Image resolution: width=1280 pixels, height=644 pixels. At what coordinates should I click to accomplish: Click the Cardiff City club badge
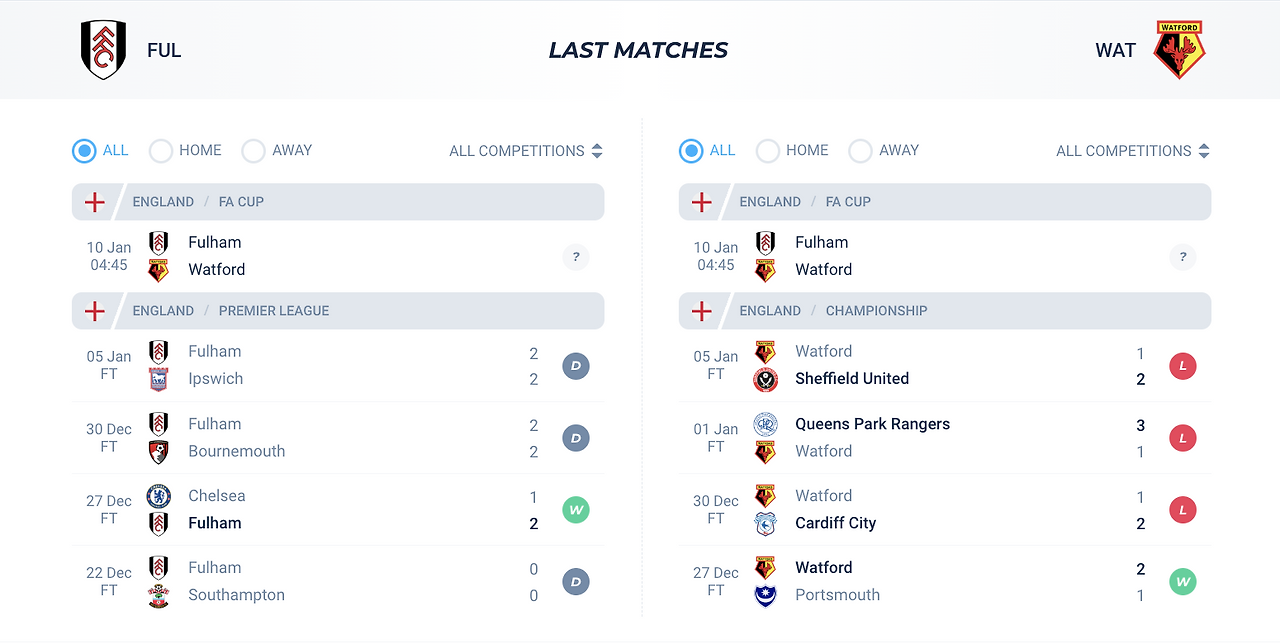pos(766,523)
